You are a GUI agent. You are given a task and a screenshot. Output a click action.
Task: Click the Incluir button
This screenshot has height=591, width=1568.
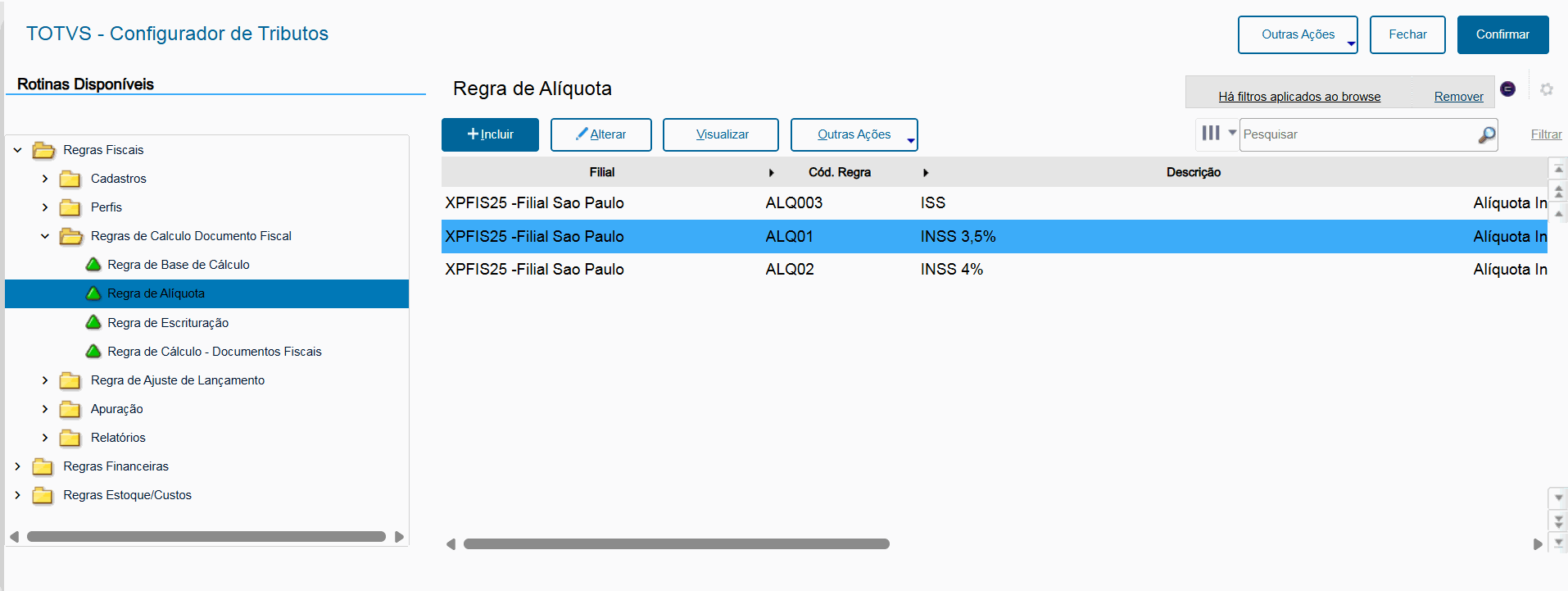coord(490,134)
